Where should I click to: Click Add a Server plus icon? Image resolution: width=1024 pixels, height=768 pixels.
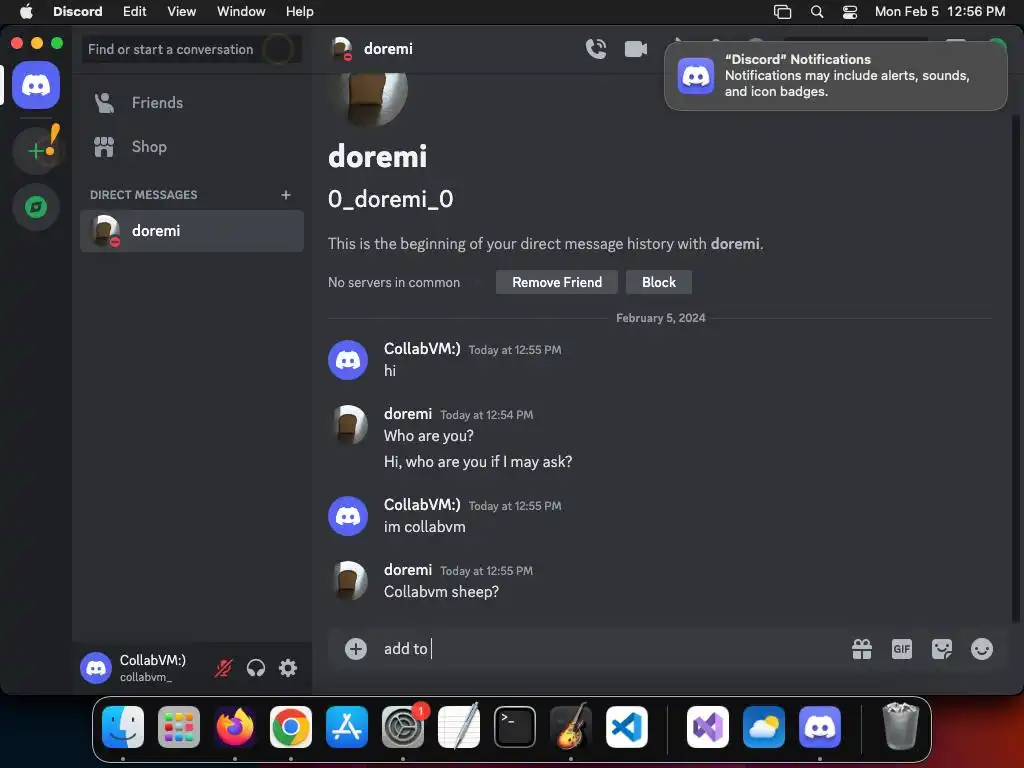tap(36, 151)
